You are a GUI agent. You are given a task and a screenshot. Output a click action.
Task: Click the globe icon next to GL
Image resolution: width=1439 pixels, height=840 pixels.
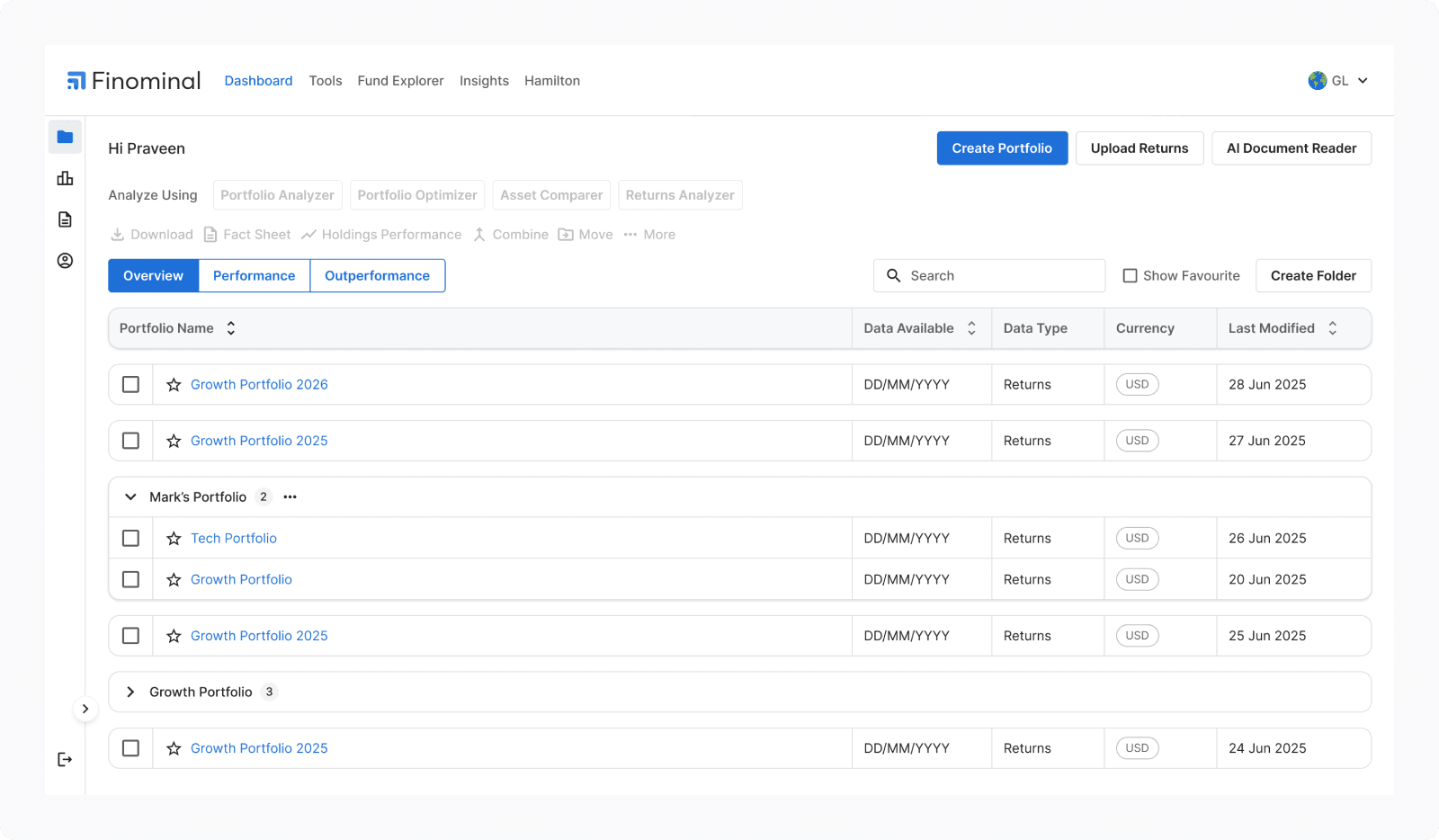pos(1318,81)
